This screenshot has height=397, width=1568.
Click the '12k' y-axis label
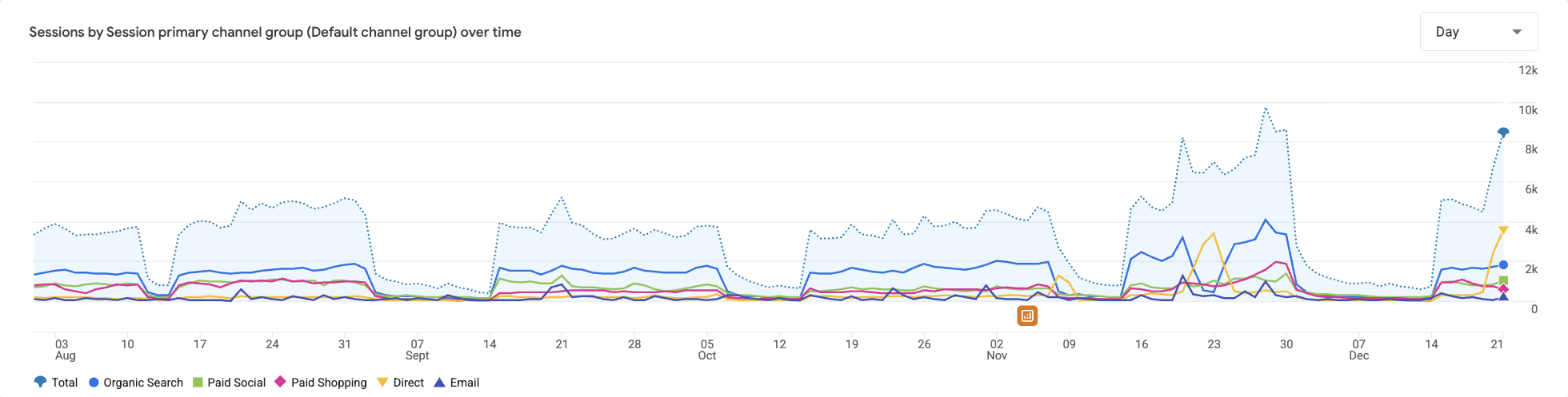1528,70
